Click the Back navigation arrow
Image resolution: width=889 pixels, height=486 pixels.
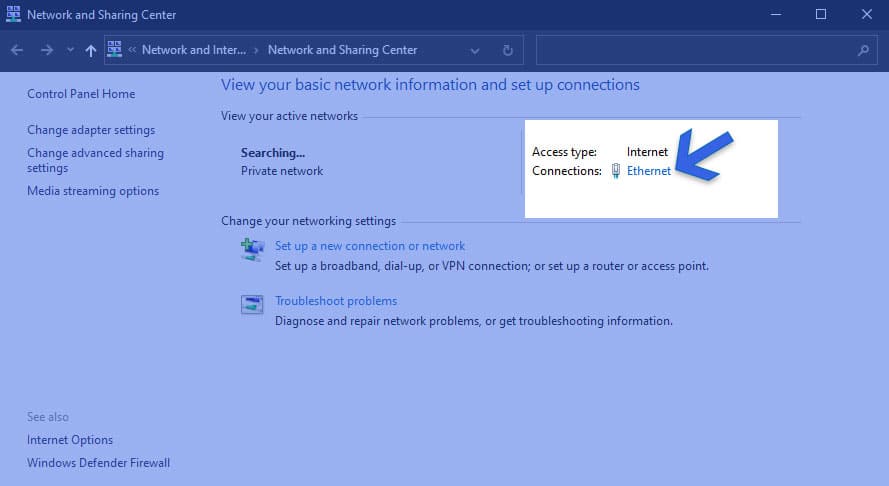tap(17, 50)
